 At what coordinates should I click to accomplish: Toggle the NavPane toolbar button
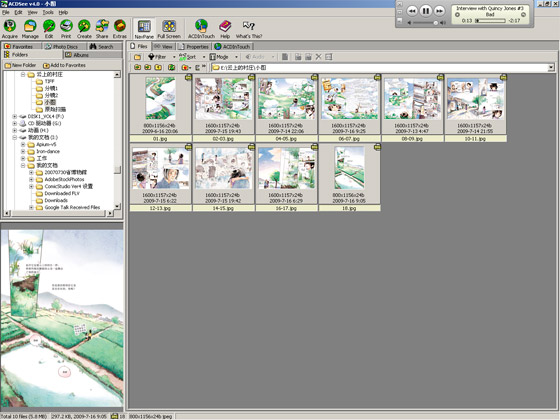point(144,29)
